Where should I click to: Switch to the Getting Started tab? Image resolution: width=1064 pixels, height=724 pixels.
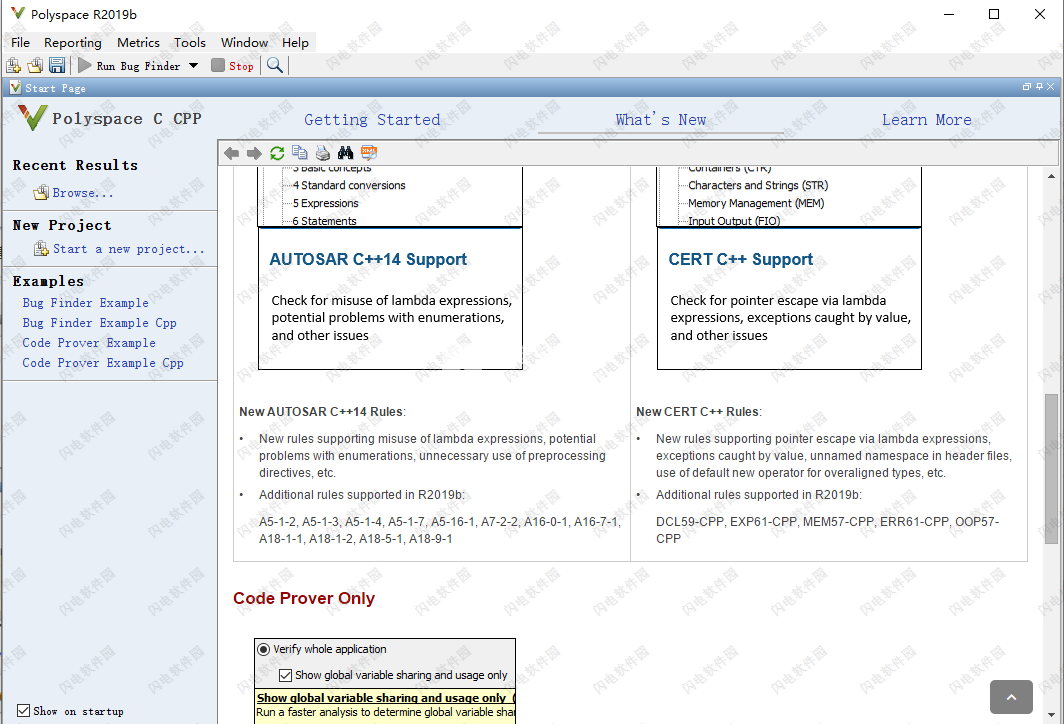point(372,119)
